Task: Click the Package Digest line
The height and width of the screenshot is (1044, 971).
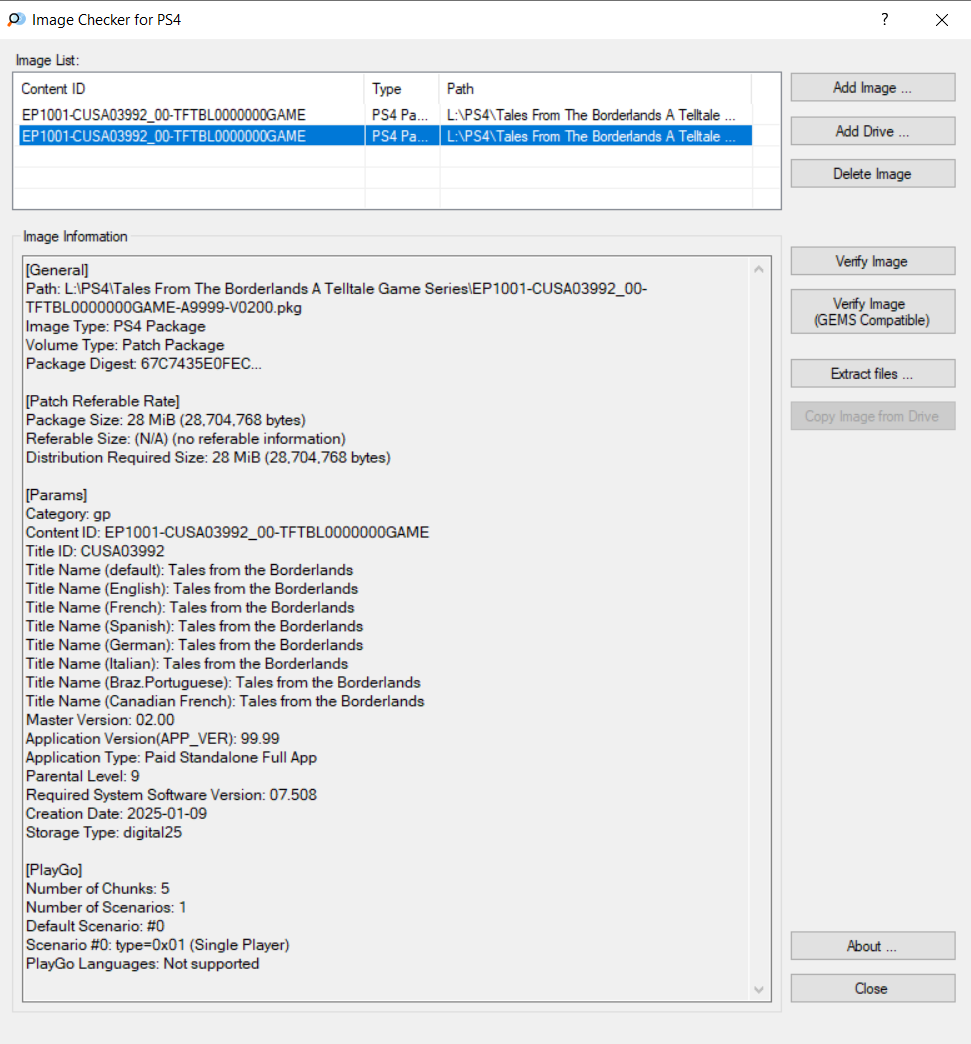Action: click(x=144, y=364)
